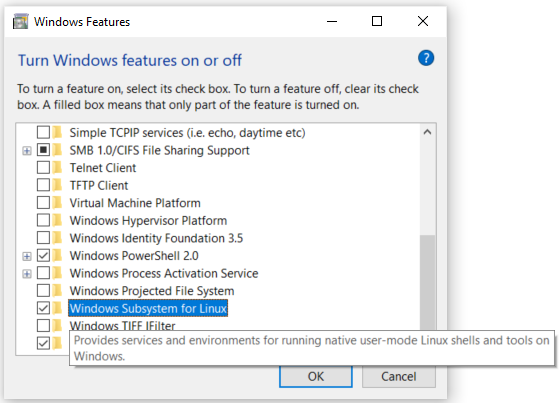
Task: Select the Telnet Client folder icon
Action: click(57, 168)
